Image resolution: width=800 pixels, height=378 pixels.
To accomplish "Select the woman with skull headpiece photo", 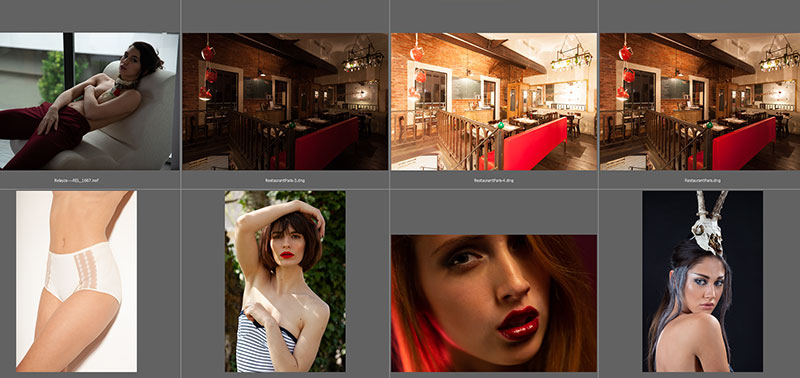I will pos(703,281).
